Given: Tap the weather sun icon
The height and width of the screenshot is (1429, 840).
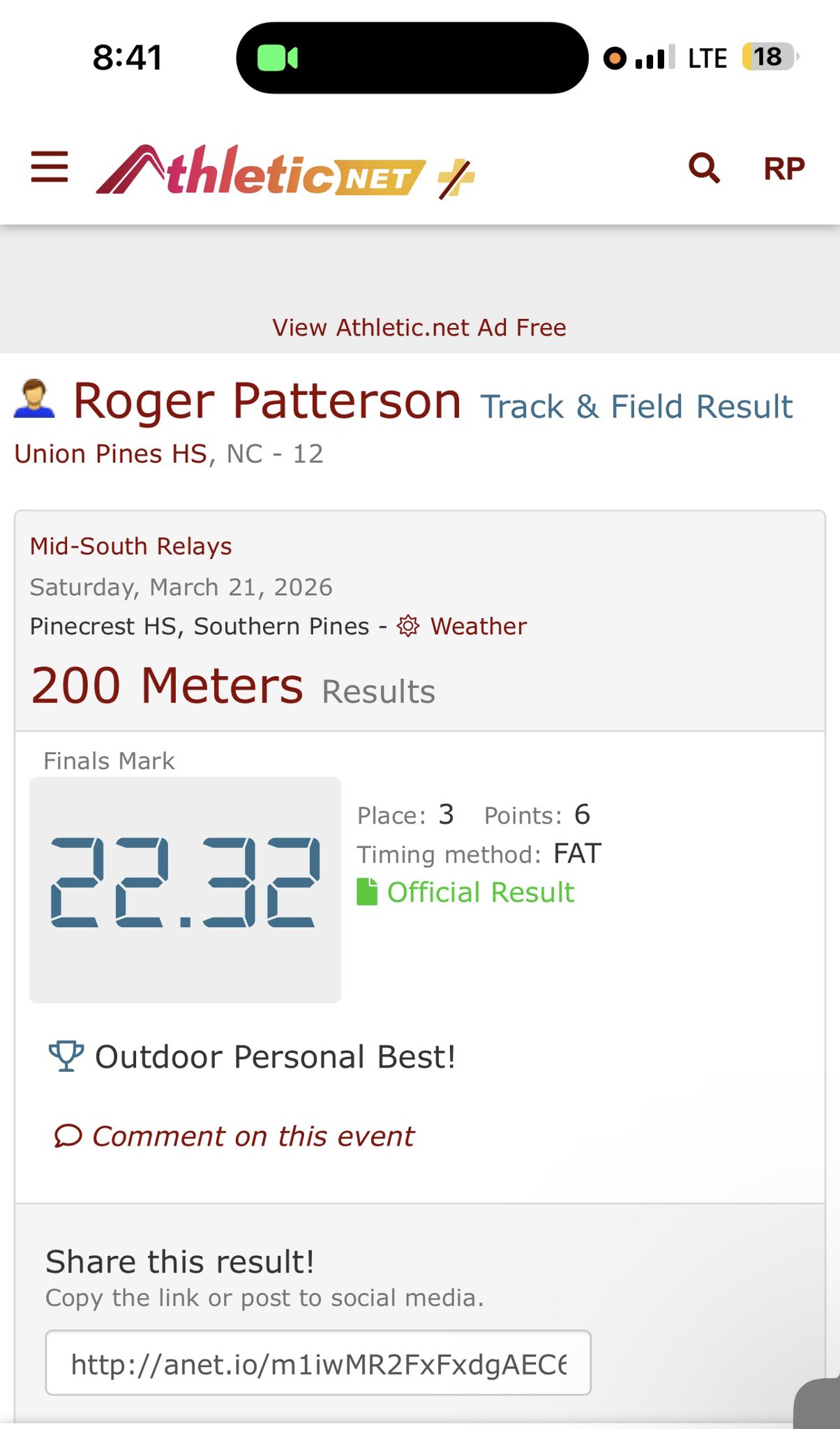Looking at the screenshot, I should tap(408, 626).
